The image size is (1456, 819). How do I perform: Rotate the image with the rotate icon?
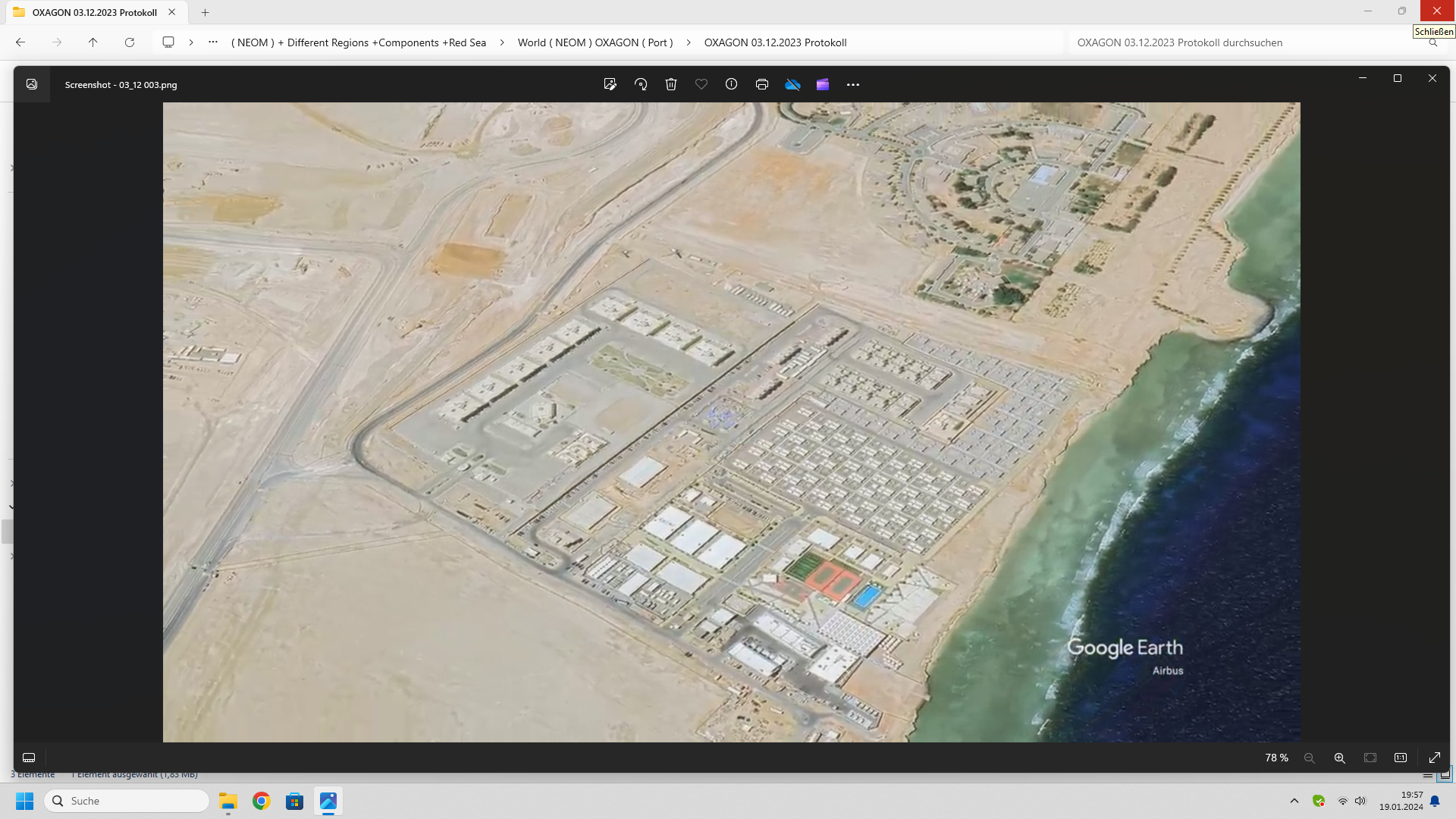(x=641, y=84)
